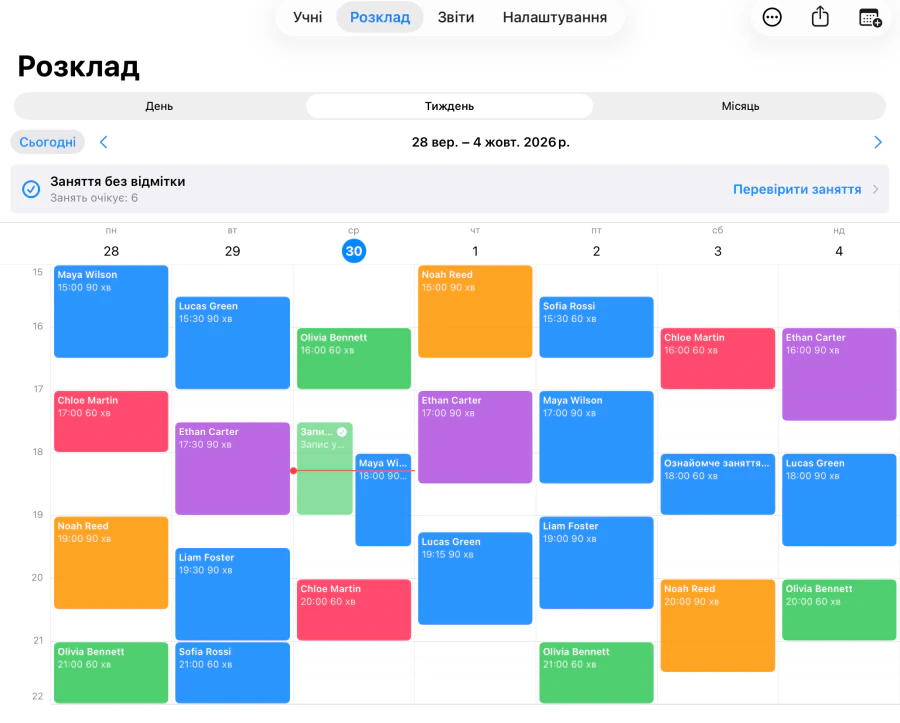Open chevron next to Перевірити заняття
Viewport: 900px width, 723px height.
[875, 189]
